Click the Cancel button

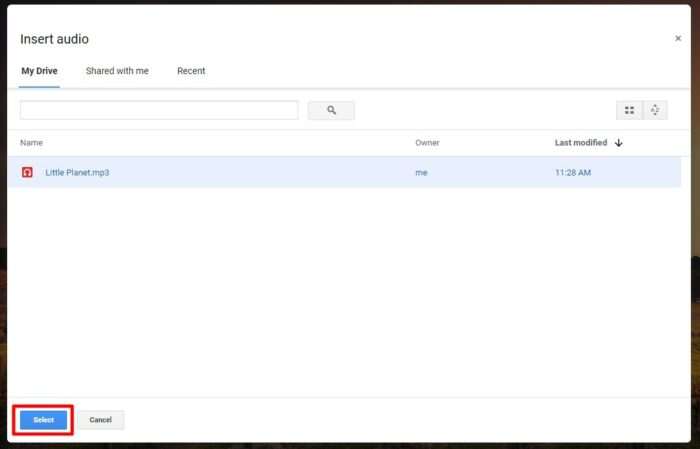point(100,420)
